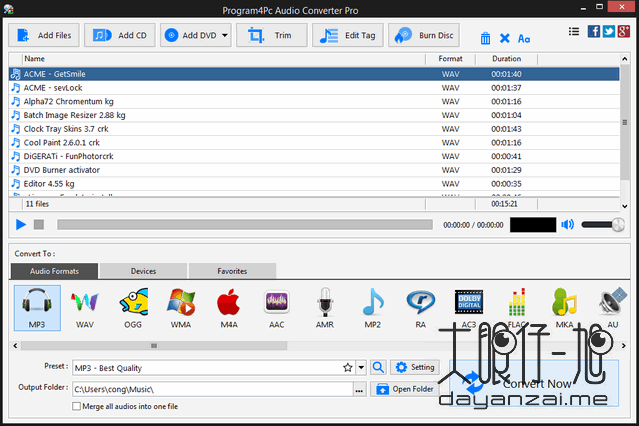Image resolution: width=639 pixels, height=426 pixels.
Task: Select Clock Tray Skins 3.7 crk row
Action: tap(314, 129)
